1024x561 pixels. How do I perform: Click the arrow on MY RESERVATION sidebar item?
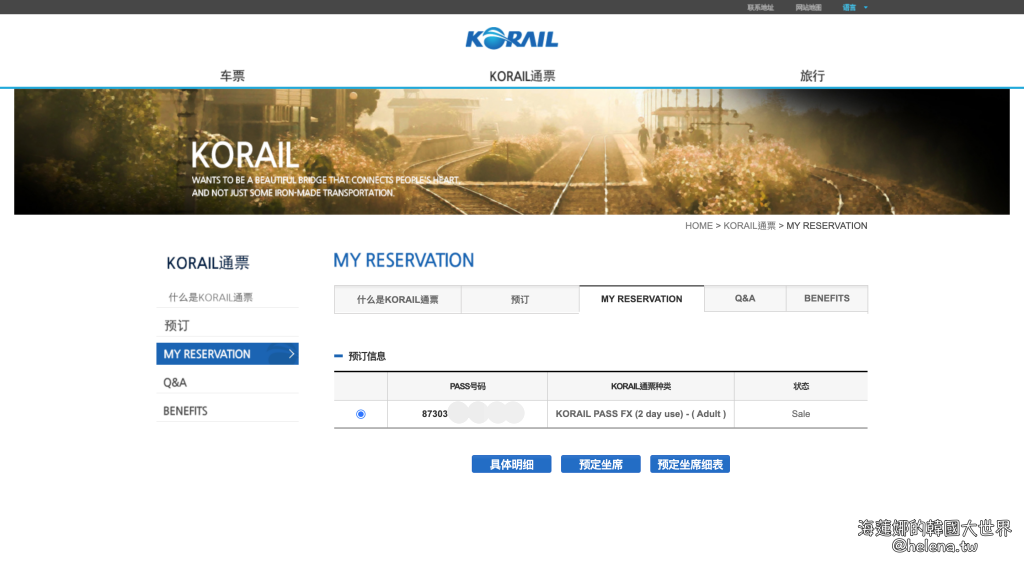coord(291,354)
